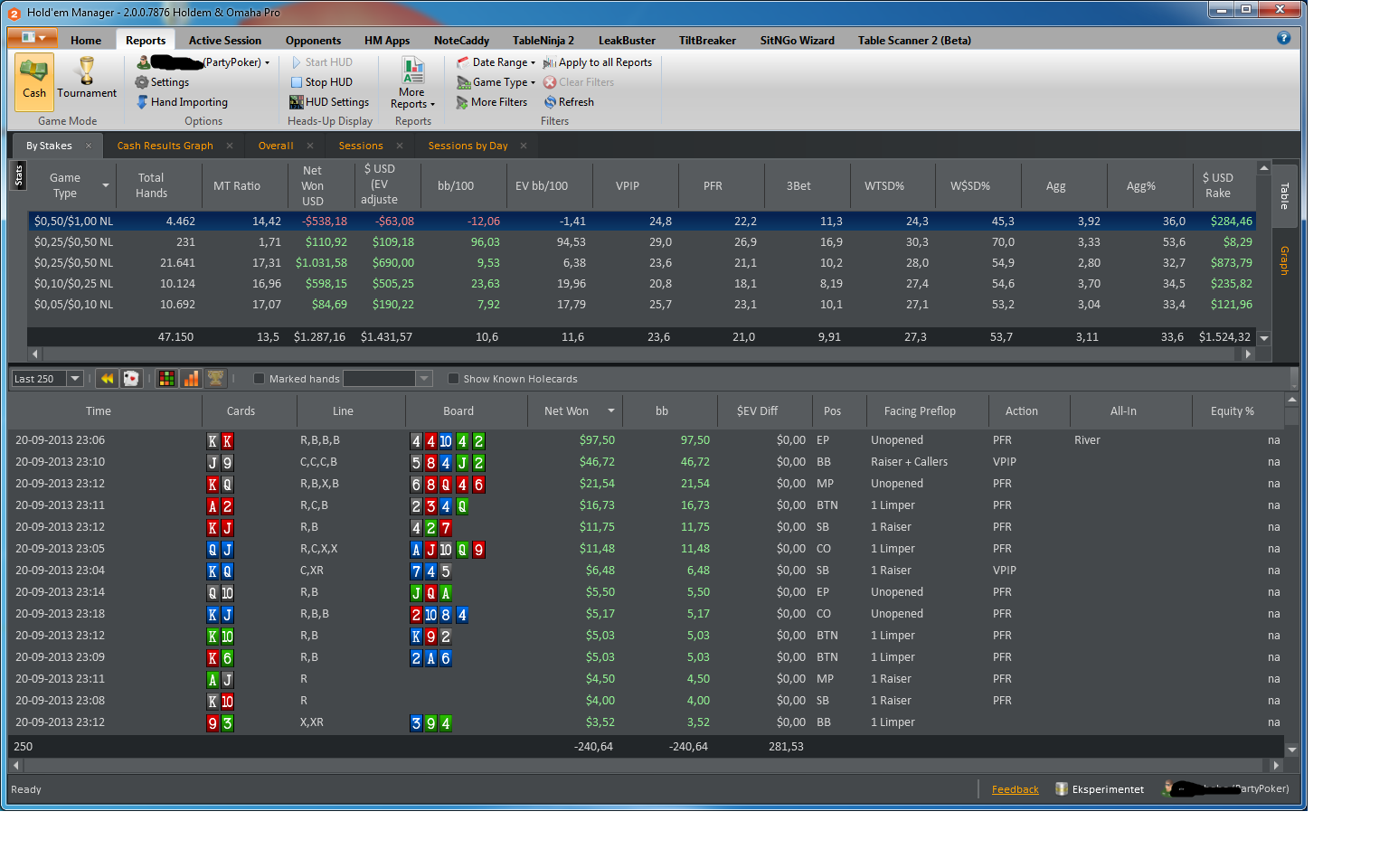Select Cash game mode
Screen dimensions: 1389x868
(x=34, y=81)
